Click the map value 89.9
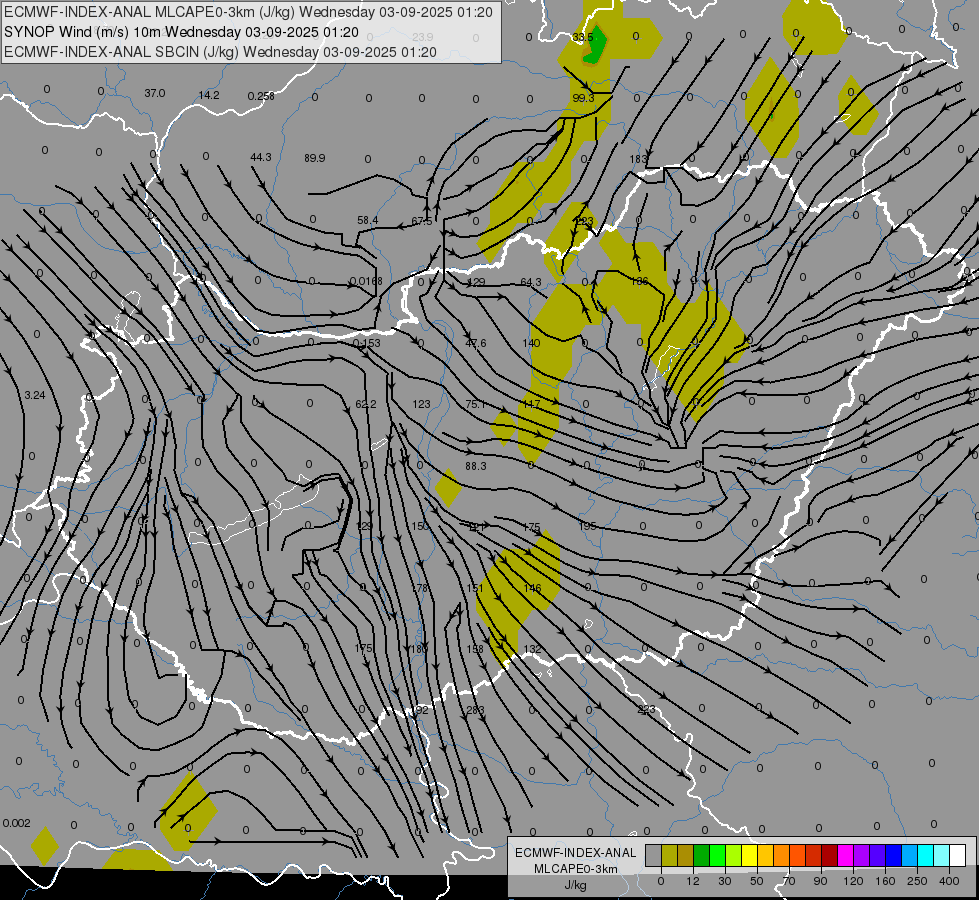This screenshot has height=900, width=979. pyautogui.click(x=315, y=158)
